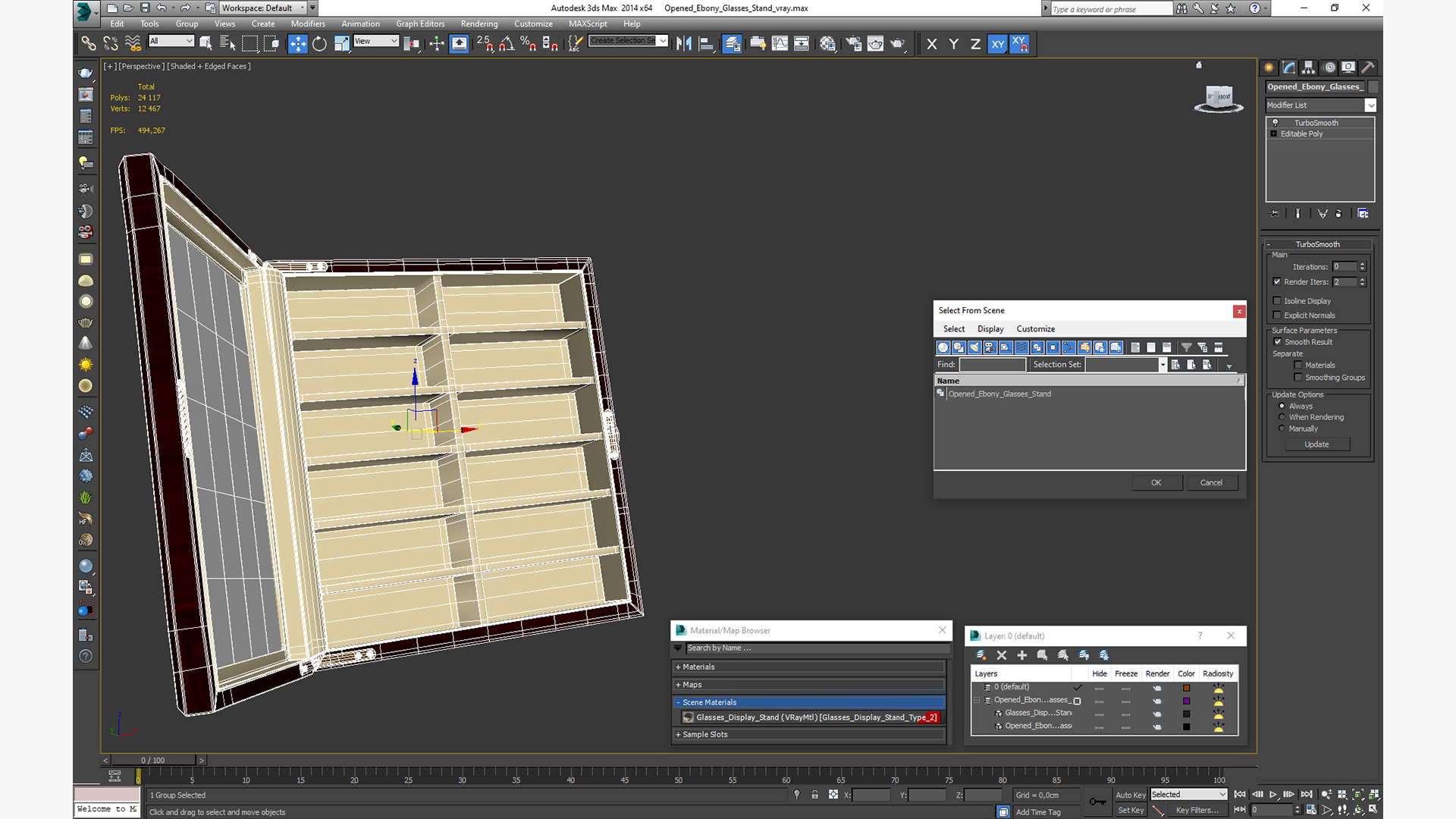Click the Update button in TurboSmooth rollout

click(x=1316, y=444)
